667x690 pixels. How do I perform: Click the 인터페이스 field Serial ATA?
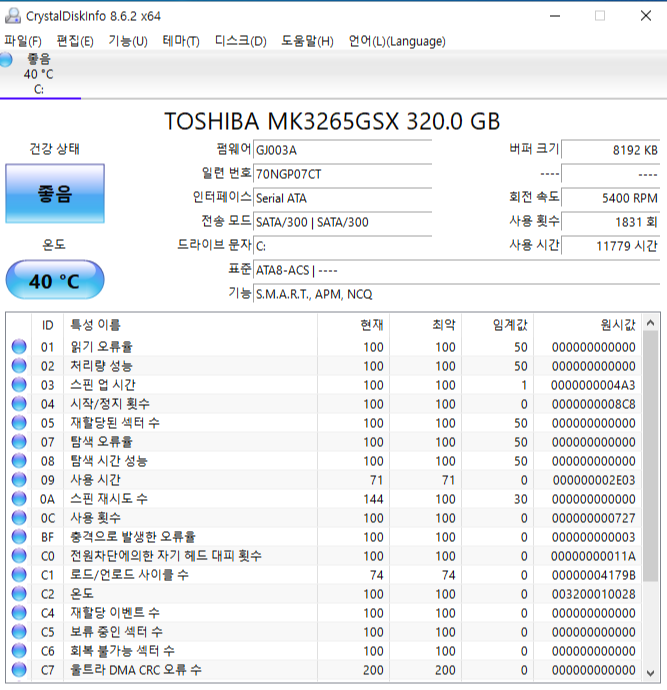tap(342, 198)
